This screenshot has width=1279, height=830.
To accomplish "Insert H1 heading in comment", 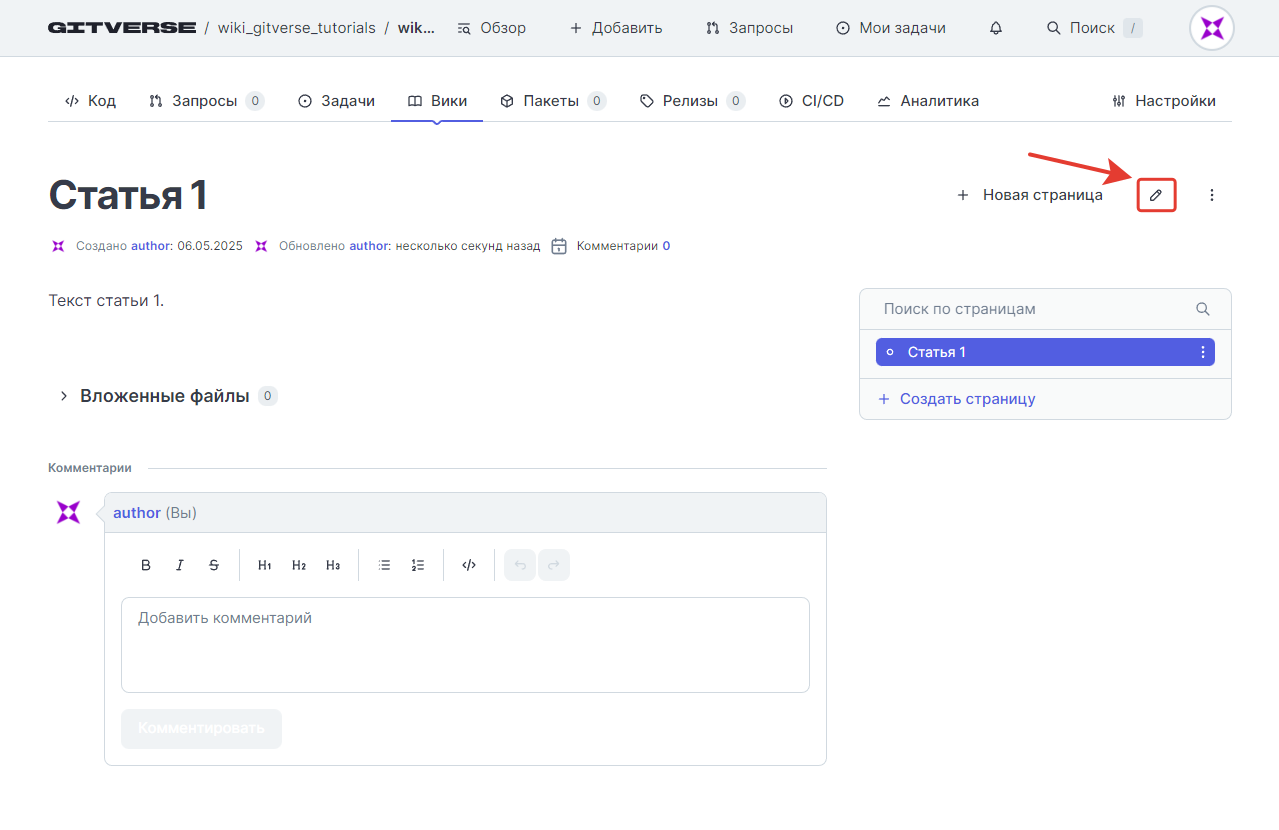I will 265,565.
